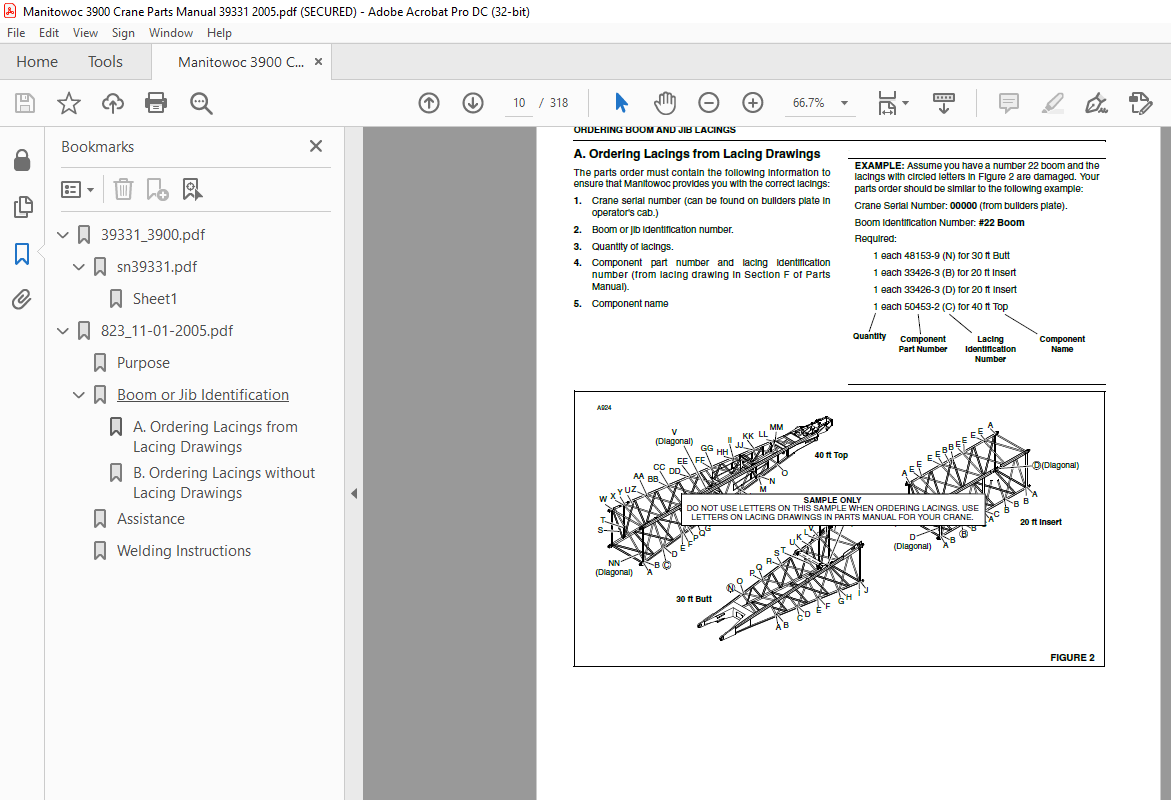
Task: Collapse the 823_11-01-2005.pdf bookmark
Action: tap(63, 330)
